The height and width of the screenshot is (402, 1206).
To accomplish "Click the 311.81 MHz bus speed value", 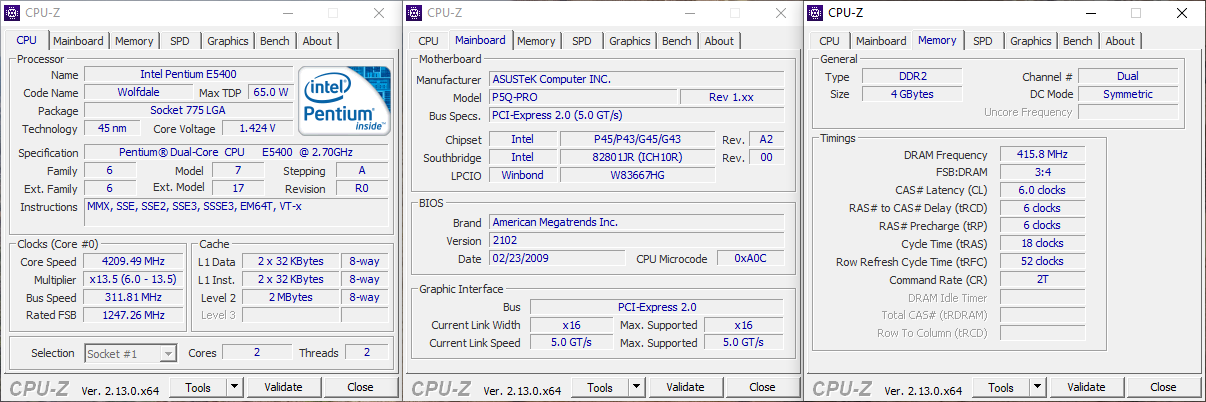I will 133,297.
